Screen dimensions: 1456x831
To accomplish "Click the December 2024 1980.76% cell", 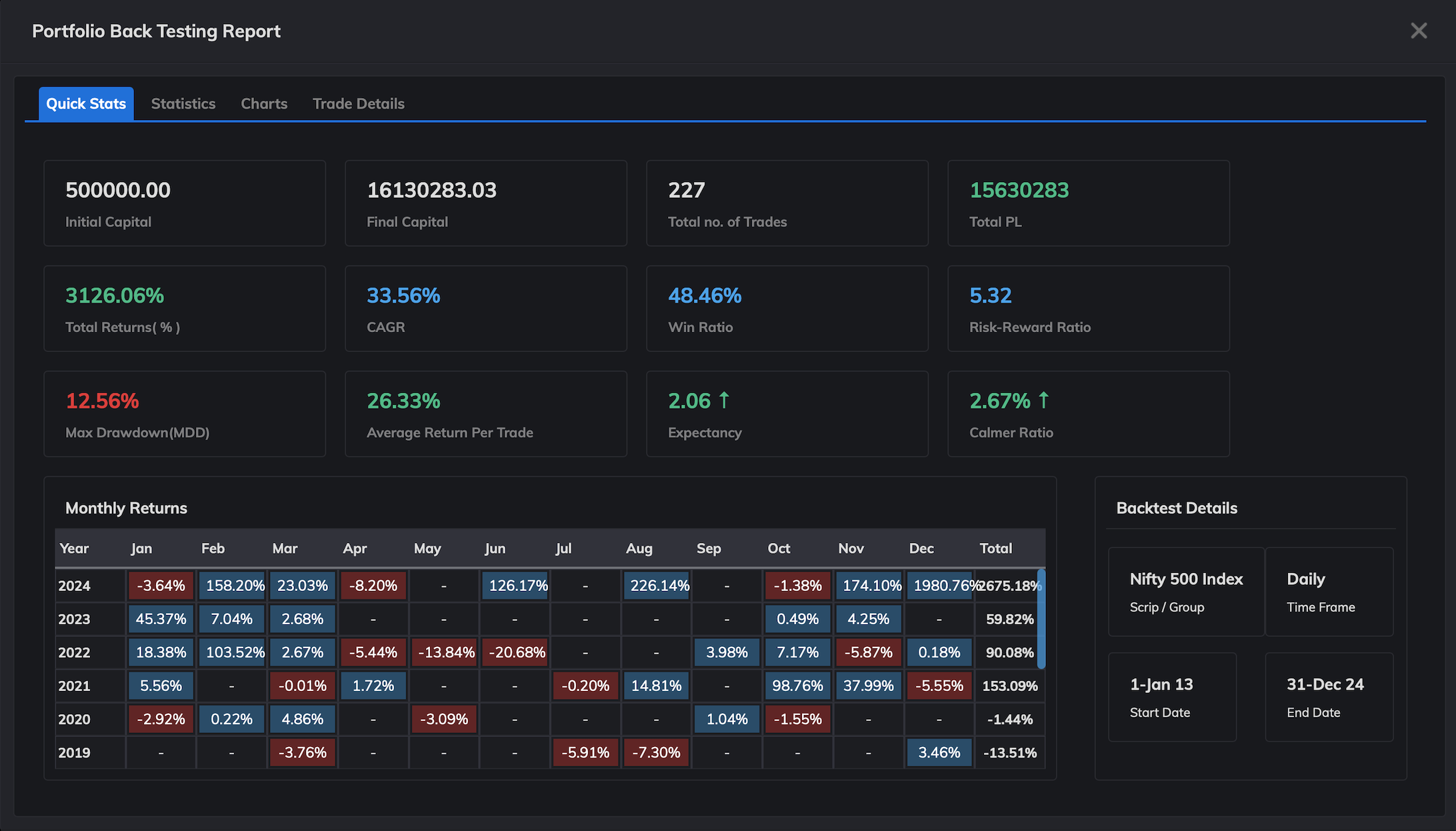I will 939,586.
